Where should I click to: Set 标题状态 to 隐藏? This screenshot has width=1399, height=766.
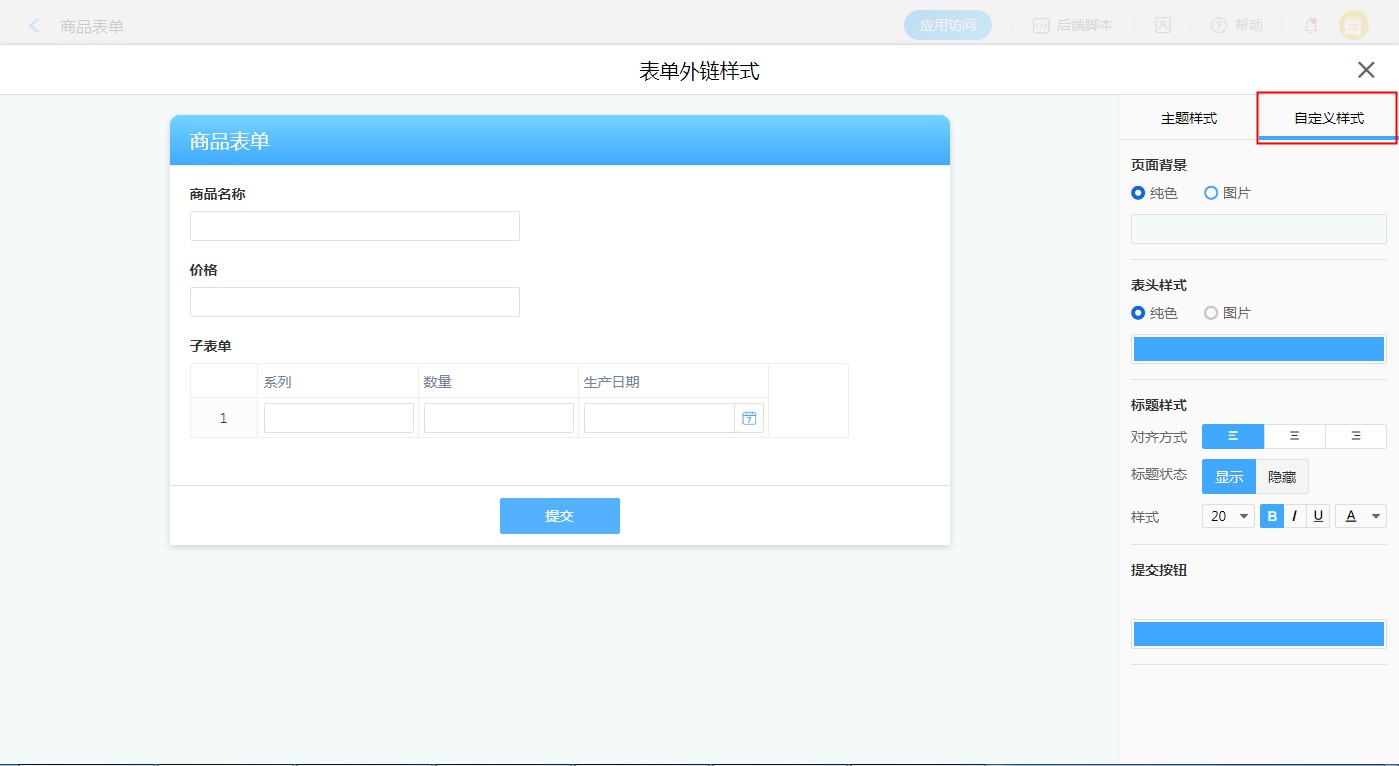click(x=1281, y=477)
